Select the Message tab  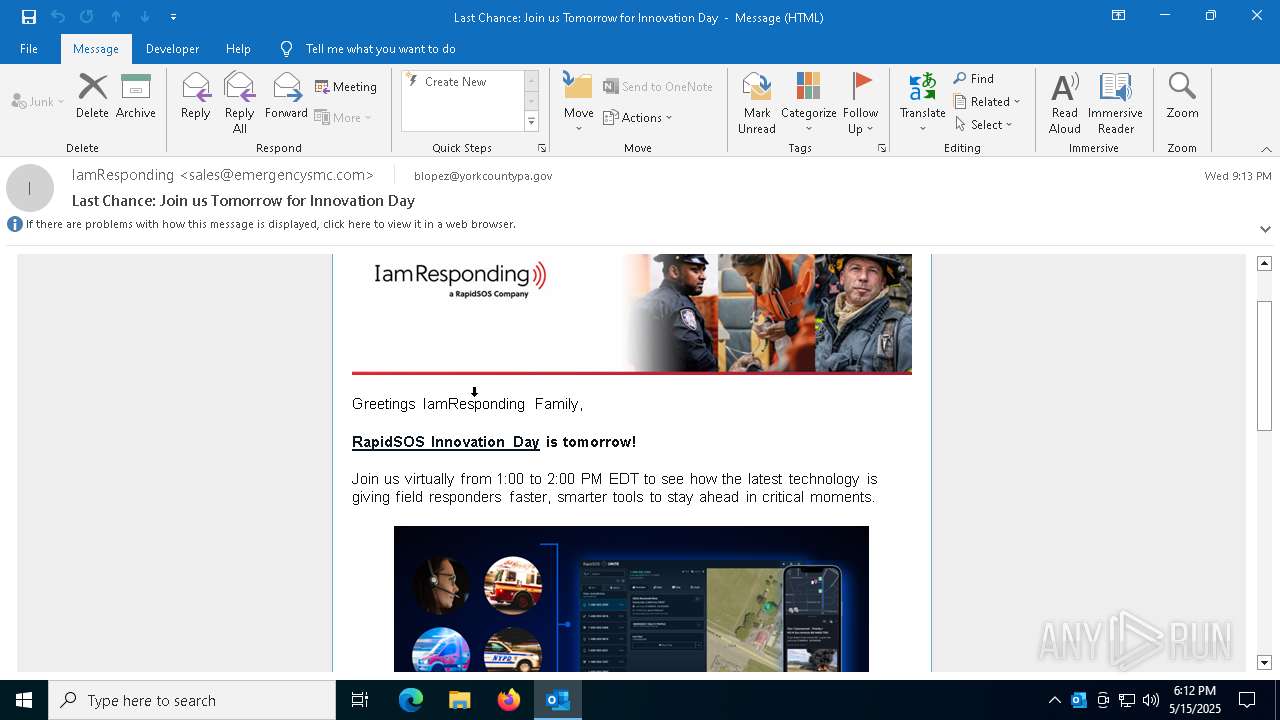click(96, 49)
